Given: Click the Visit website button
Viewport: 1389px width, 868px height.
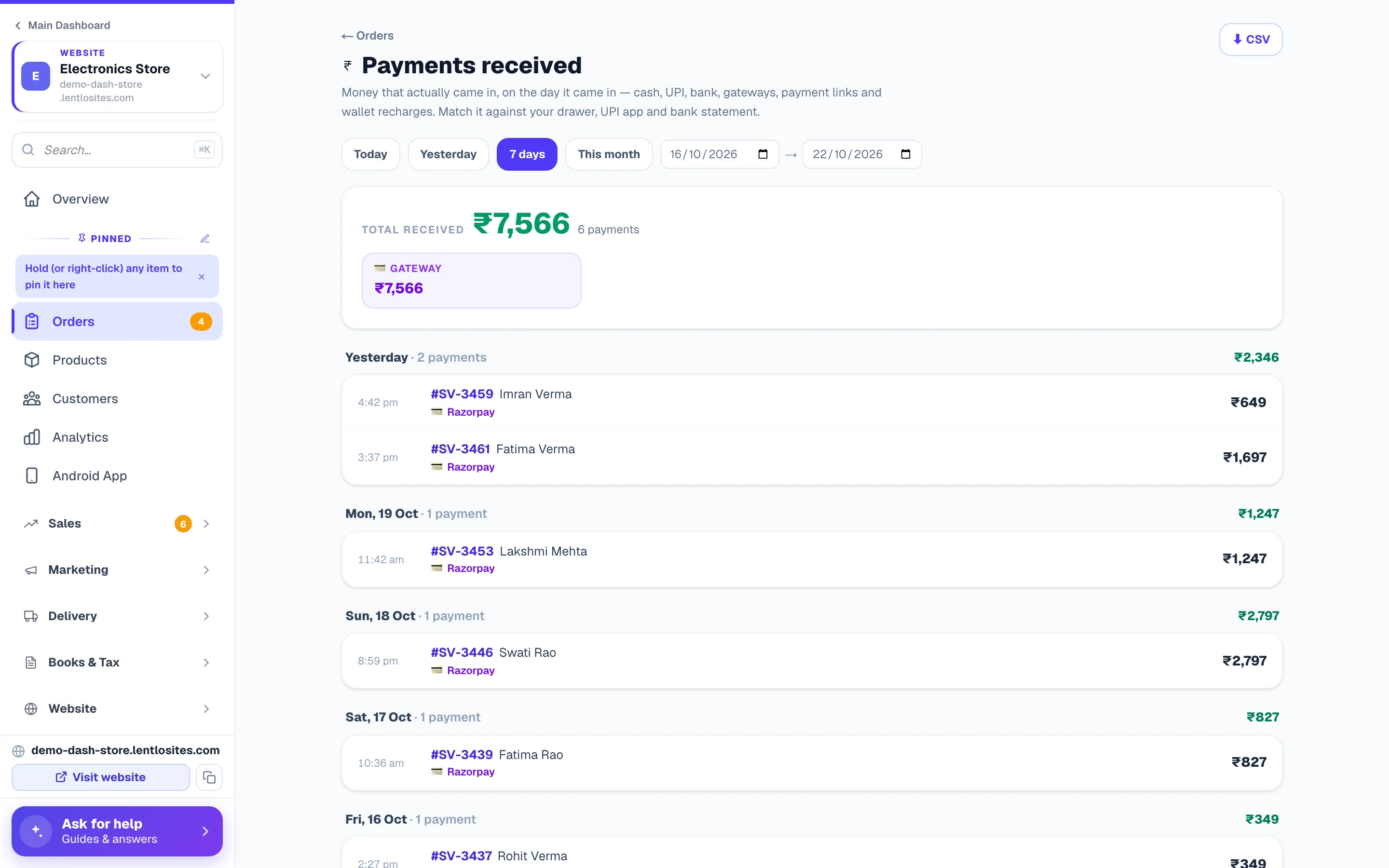Looking at the screenshot, I should 100,777.
